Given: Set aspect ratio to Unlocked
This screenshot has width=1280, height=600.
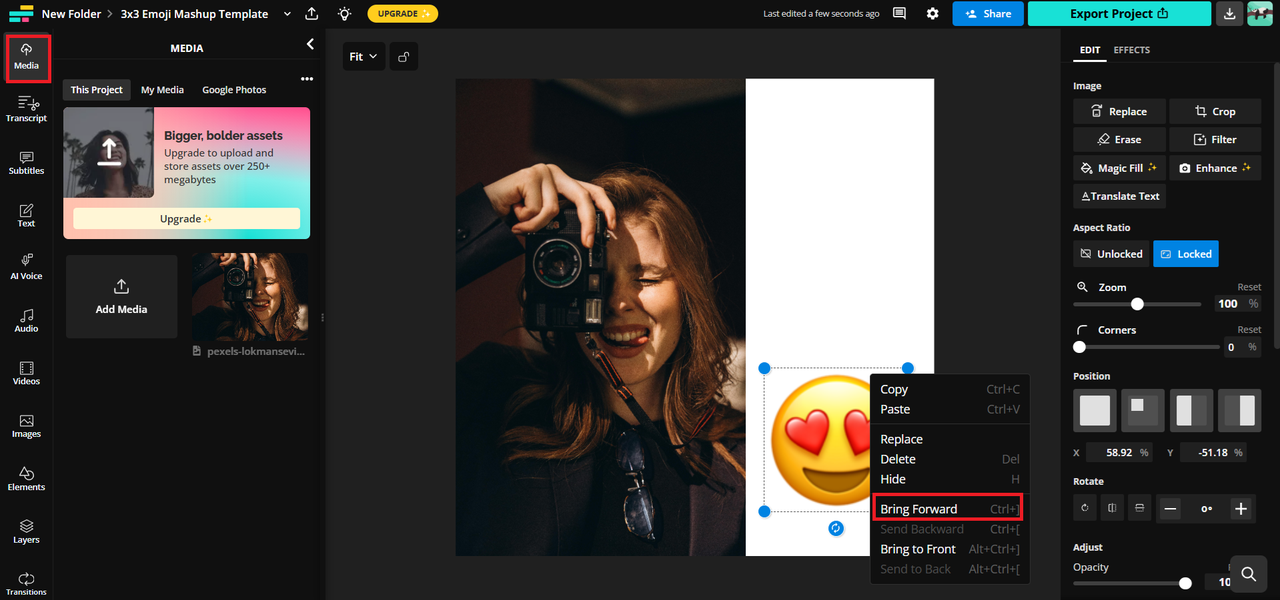Looking at the screenshot, I should click(x=1111, y=254).
